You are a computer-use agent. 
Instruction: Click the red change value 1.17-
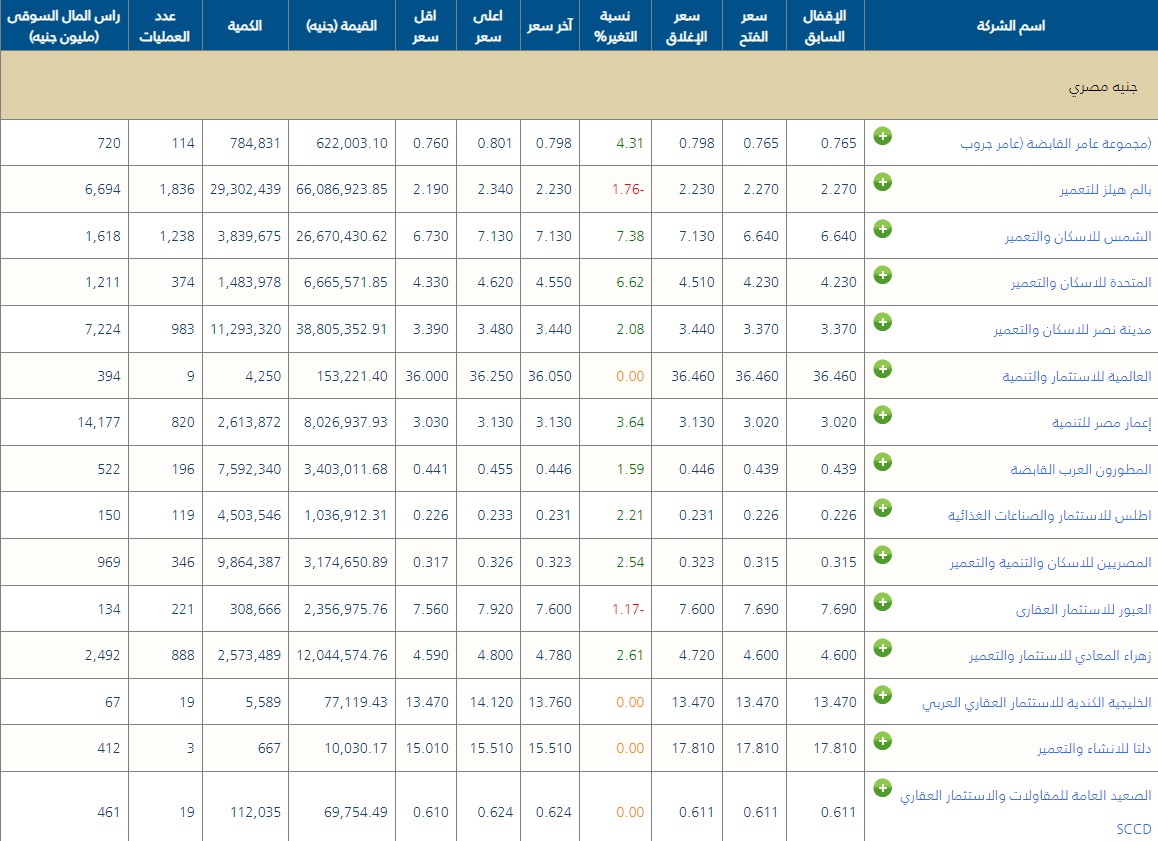pyautogui.click(x=628, y=609)
